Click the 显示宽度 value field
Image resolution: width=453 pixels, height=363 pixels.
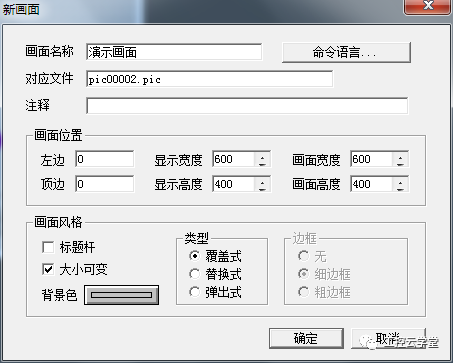click(234, 159)
